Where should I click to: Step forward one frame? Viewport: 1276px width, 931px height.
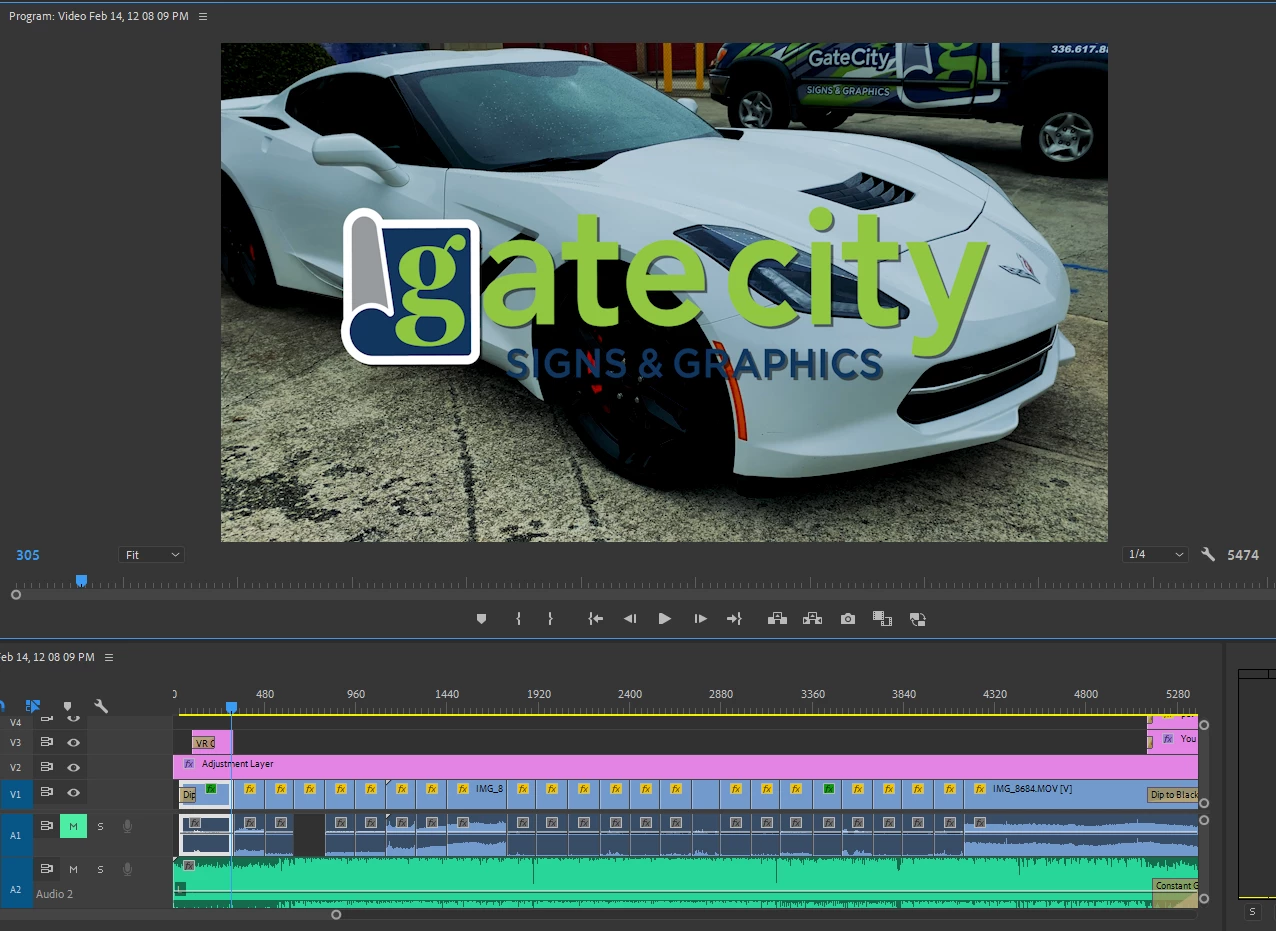tap(700, 619)
